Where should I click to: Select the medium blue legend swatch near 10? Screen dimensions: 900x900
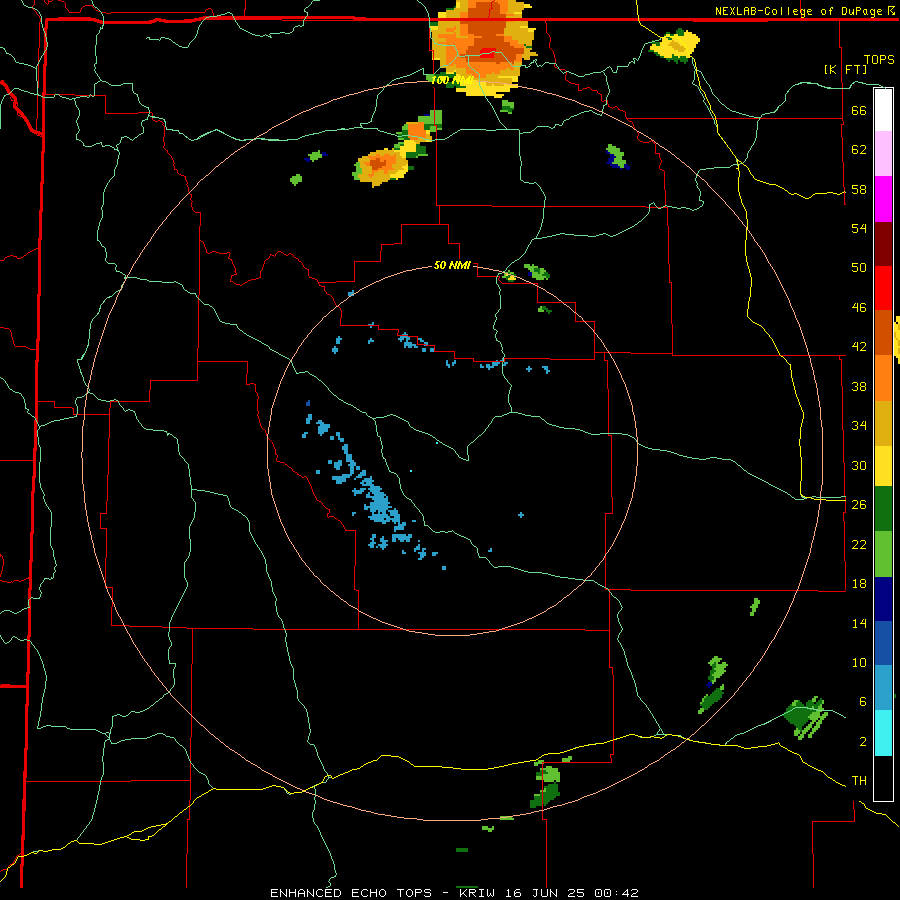tap(883, 643)
